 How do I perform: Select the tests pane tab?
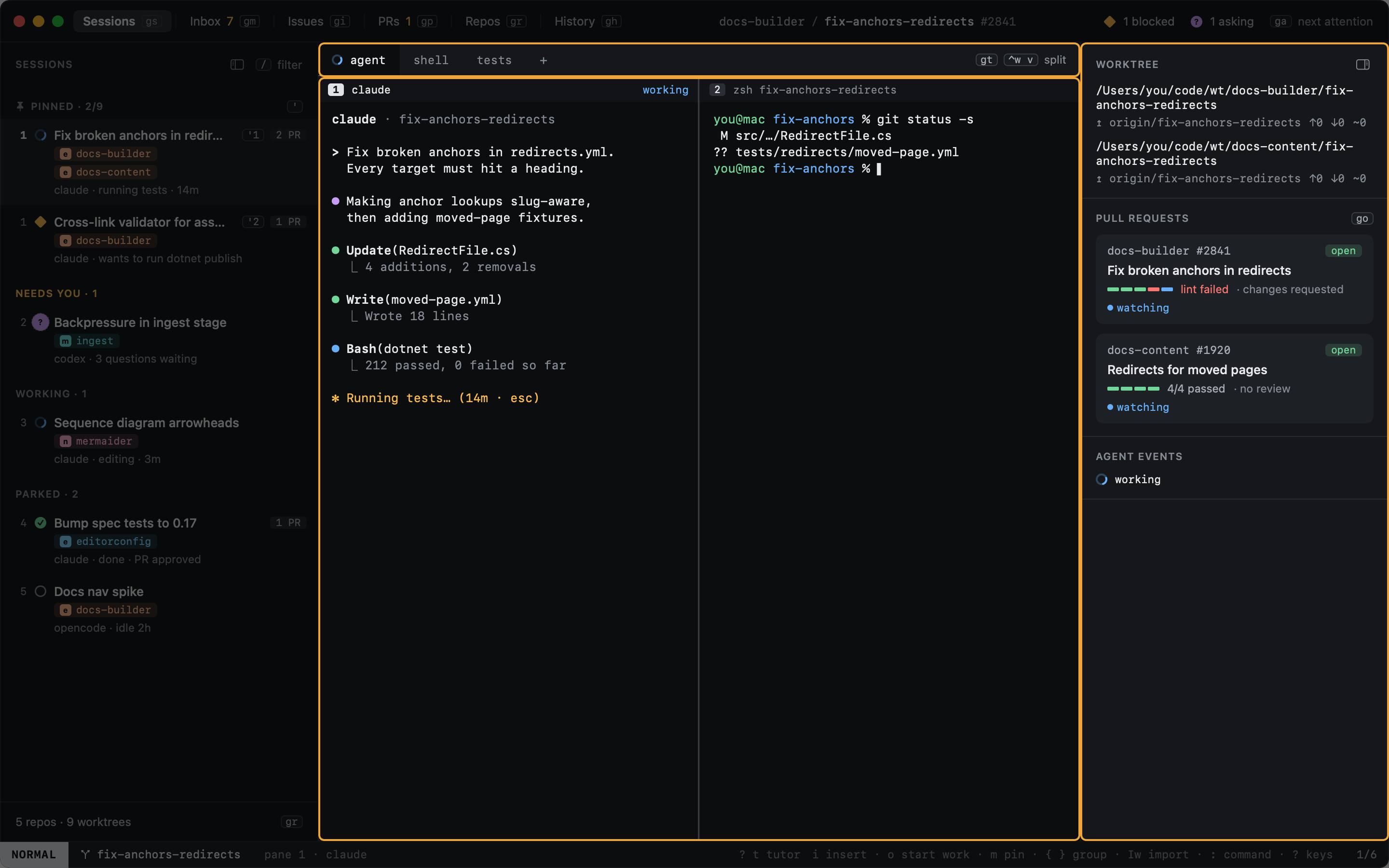click(x=494, y=60)
